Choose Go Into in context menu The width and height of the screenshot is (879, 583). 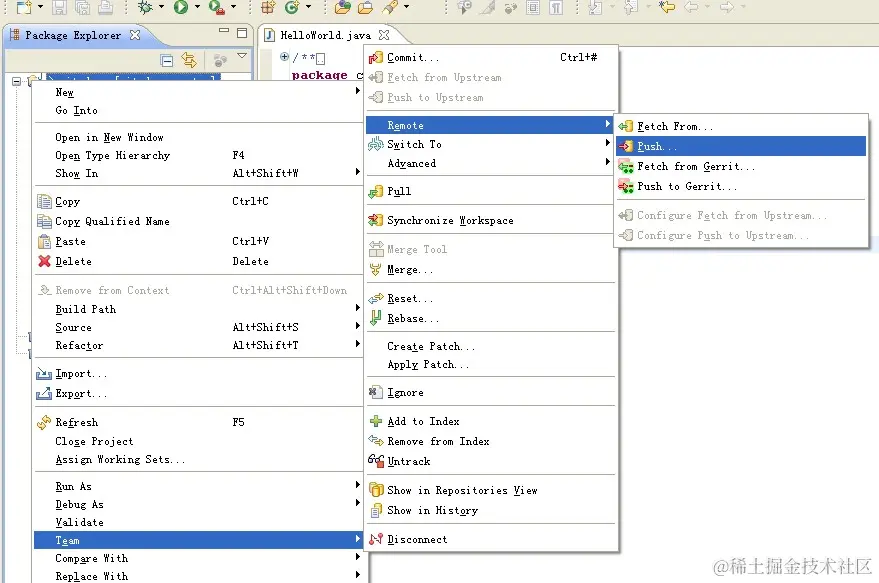pyautogui.click(x=198, y=110)
